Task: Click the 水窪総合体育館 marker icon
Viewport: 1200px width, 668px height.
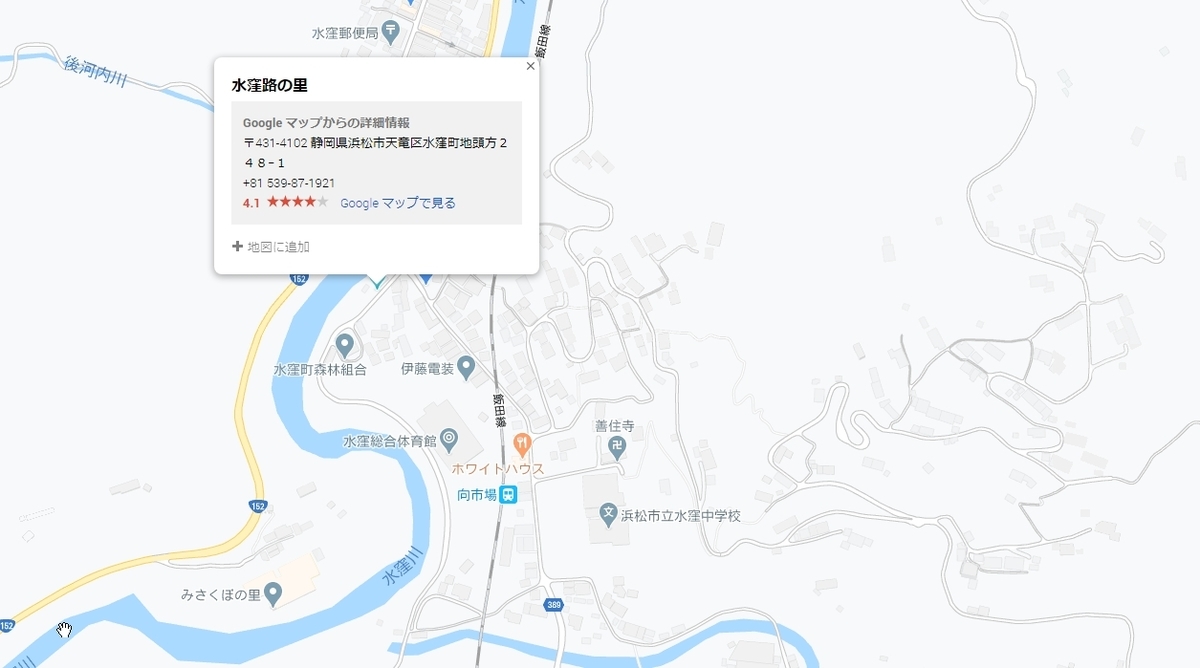Action: click(x=449, y=438)
